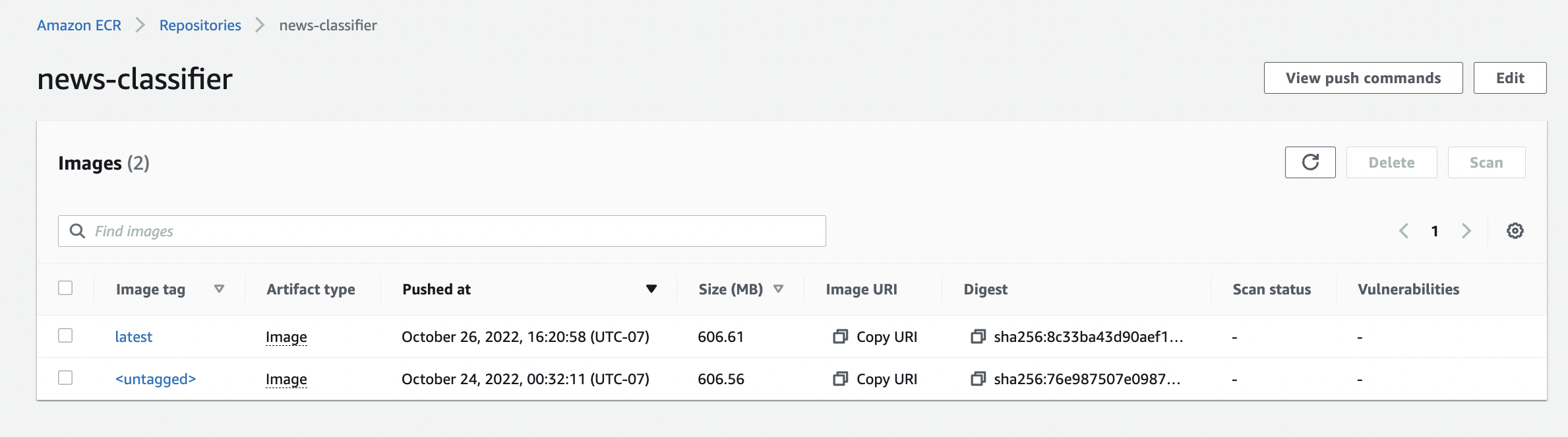
Task: Check the box for latest image
Action: pos(65,336)
